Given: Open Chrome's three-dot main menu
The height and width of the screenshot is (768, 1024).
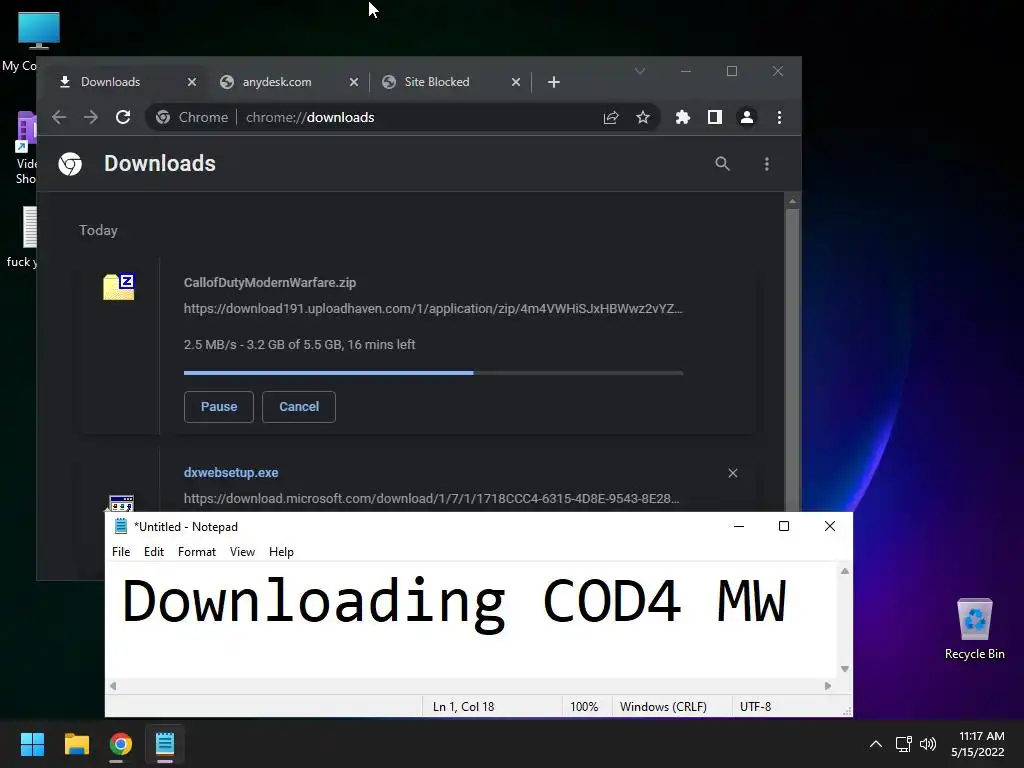Looking at the screenshot, I should [779, 117].
